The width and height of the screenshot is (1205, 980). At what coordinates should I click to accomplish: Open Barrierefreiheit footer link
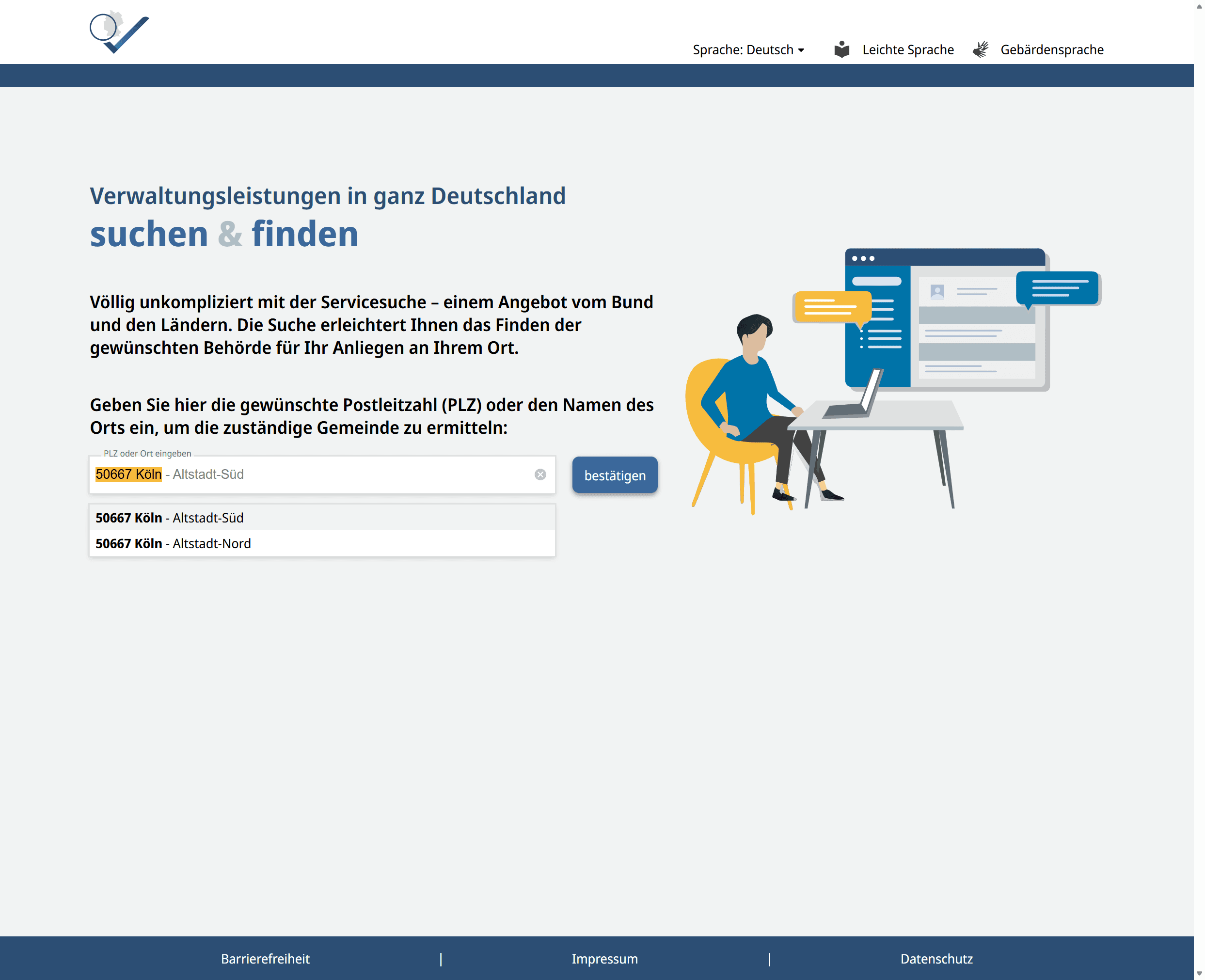pyautogui.click(x=265, y=959)
